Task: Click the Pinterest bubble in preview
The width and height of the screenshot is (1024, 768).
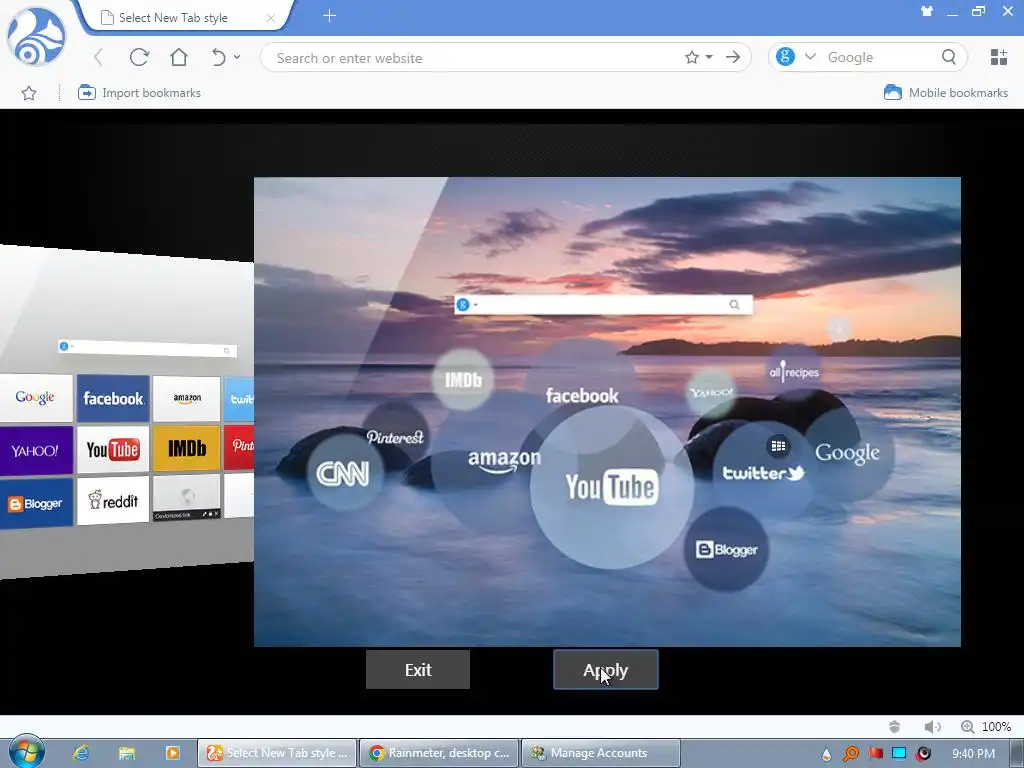Action: coord(395,437)
